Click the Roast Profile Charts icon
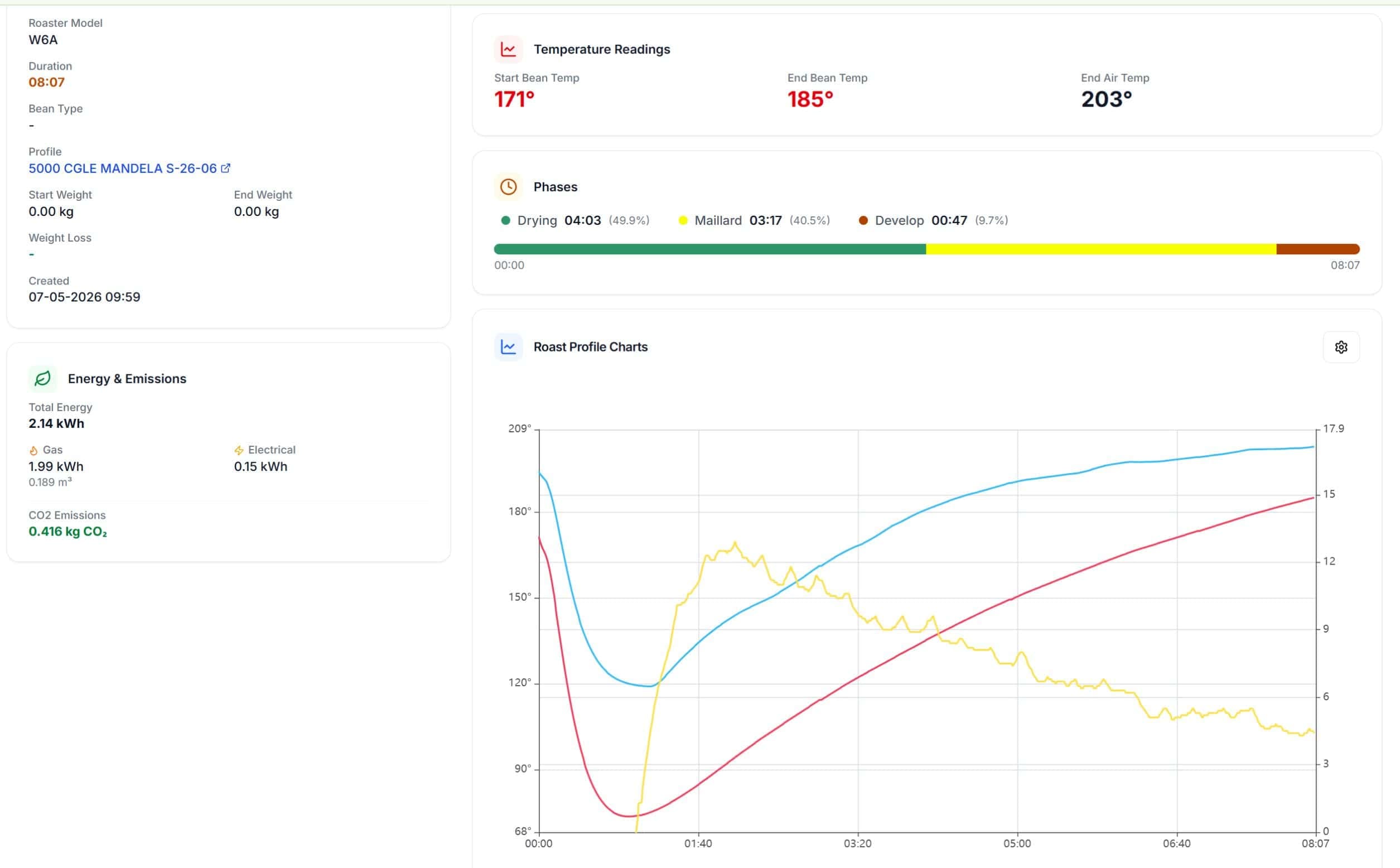1400x868 pixels. click(x=508, y=347)
